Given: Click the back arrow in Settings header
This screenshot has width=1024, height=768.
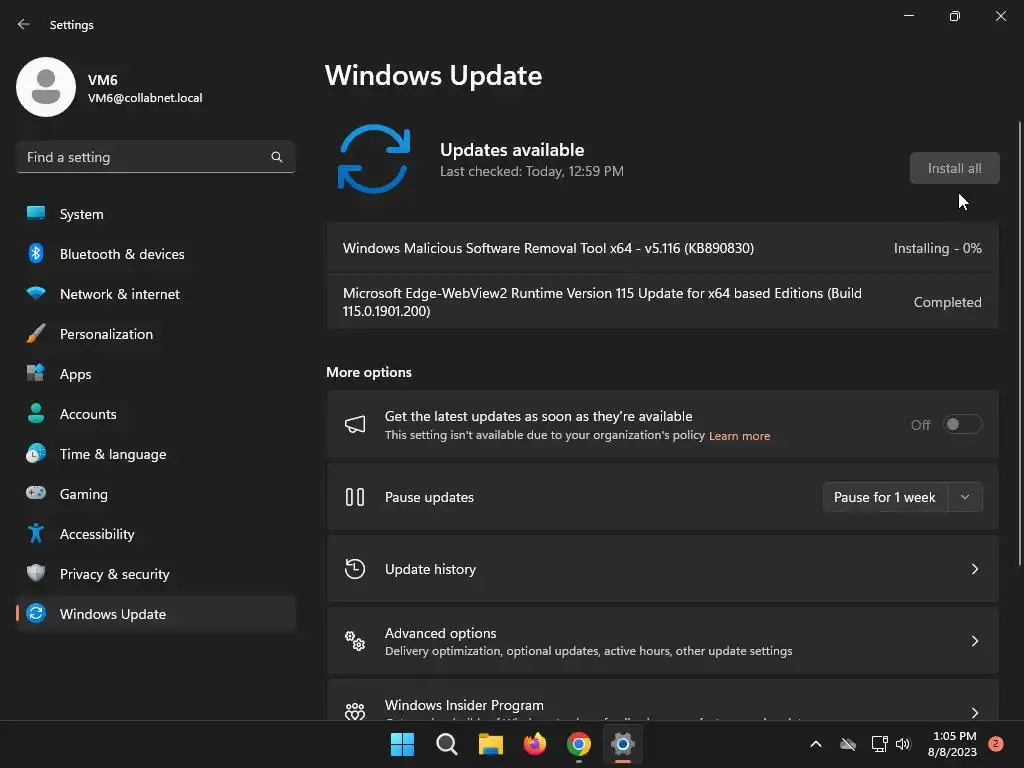Looking at the screenshot, I should (24, 24).
